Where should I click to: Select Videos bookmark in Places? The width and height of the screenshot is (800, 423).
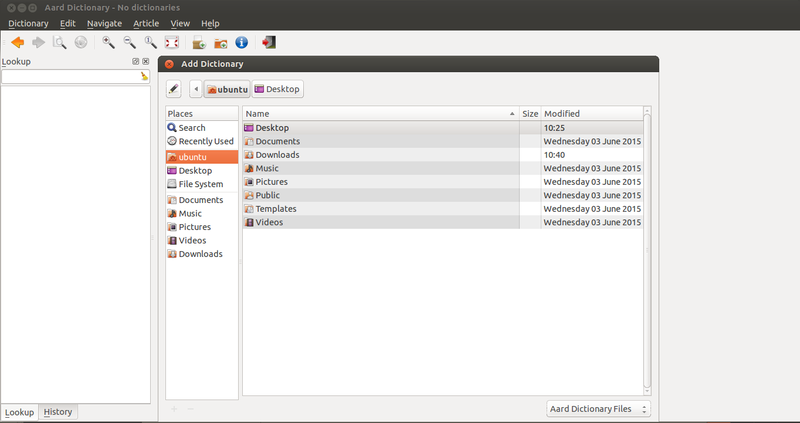click(202, 240)
